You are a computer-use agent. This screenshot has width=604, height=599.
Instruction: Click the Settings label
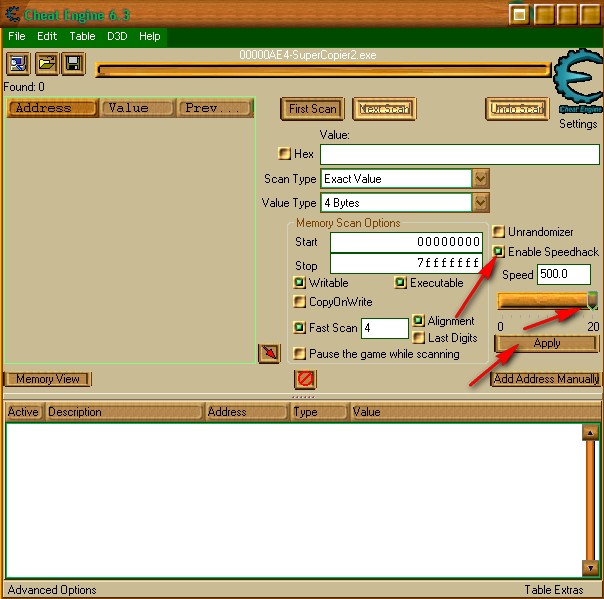click(x=578, y=124)
